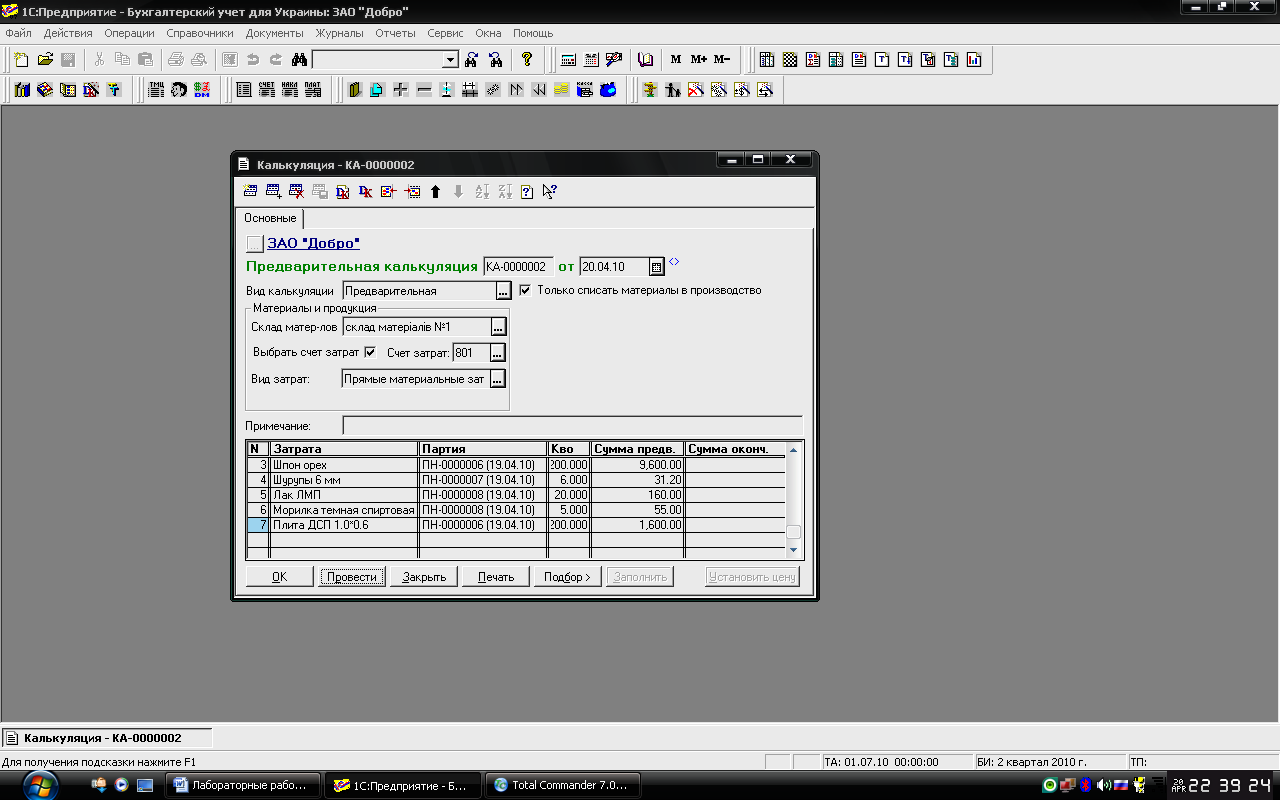Click the M- memory toolbar button
Viewport: 1280px width, 800px height.
[722, 60]
